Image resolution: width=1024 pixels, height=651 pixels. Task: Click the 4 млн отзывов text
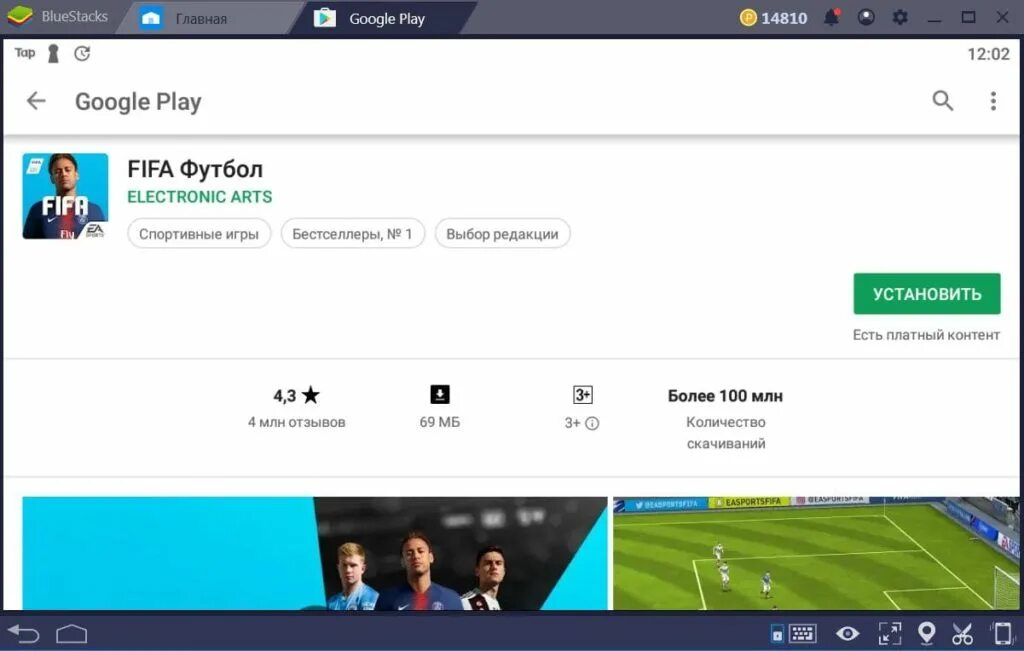296,422
